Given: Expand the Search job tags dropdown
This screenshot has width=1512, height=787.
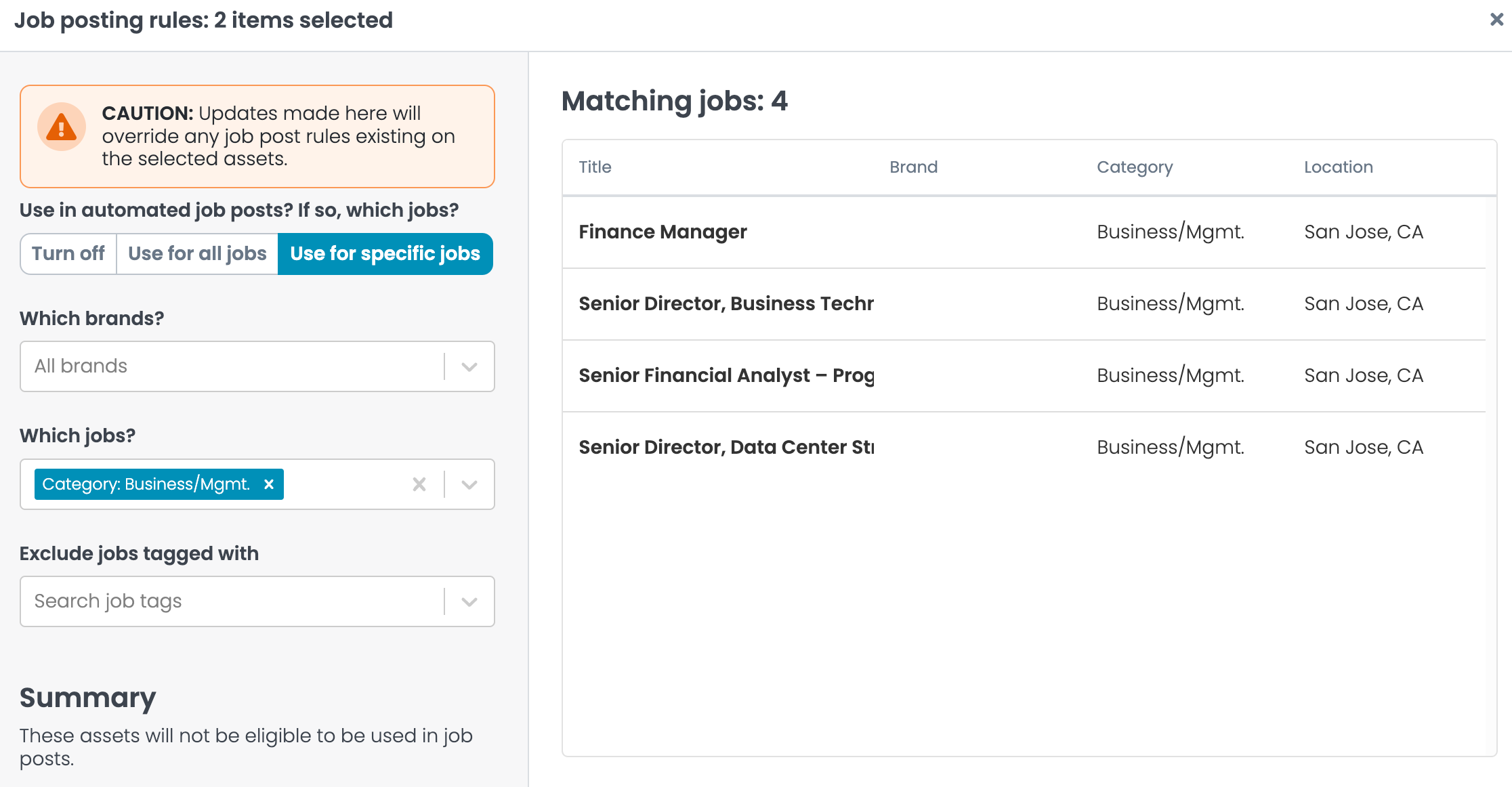Looking at the screenshot, I should (469, 601).
